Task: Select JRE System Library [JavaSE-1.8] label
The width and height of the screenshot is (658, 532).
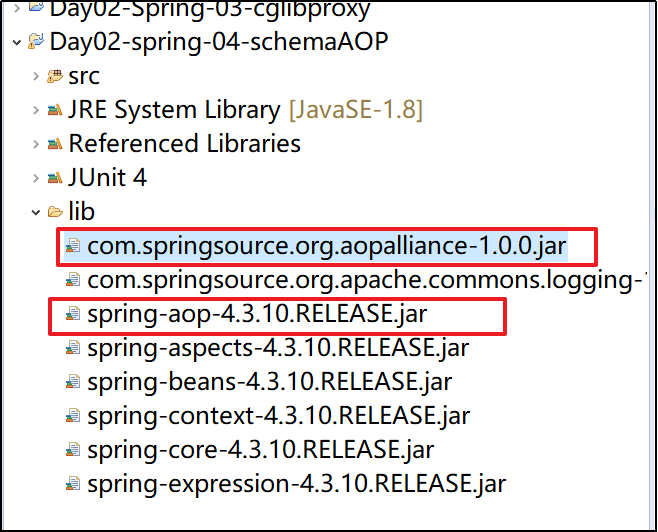Action: pos(245,110)
